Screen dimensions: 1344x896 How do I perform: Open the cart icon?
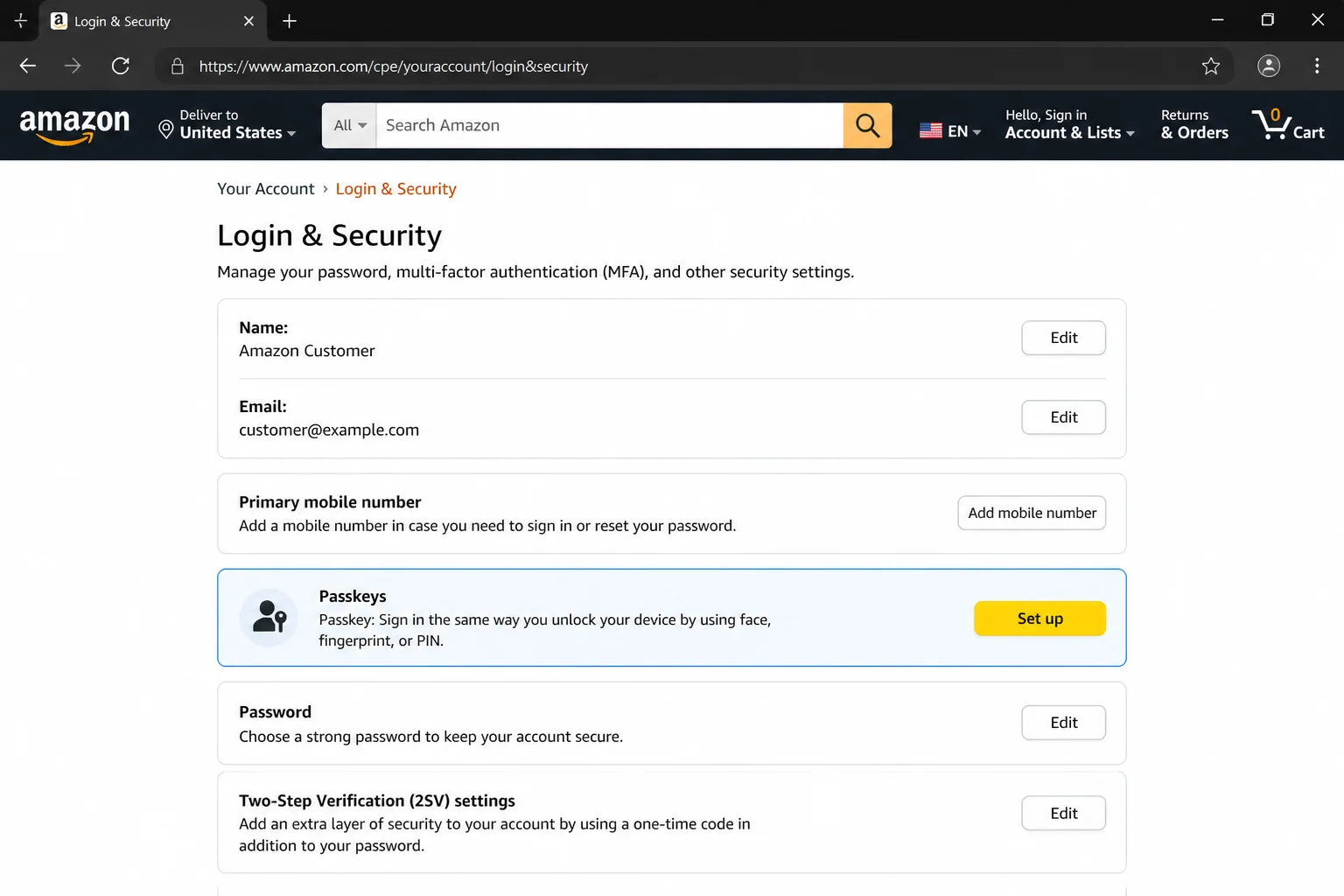(x=1288, y=124)
